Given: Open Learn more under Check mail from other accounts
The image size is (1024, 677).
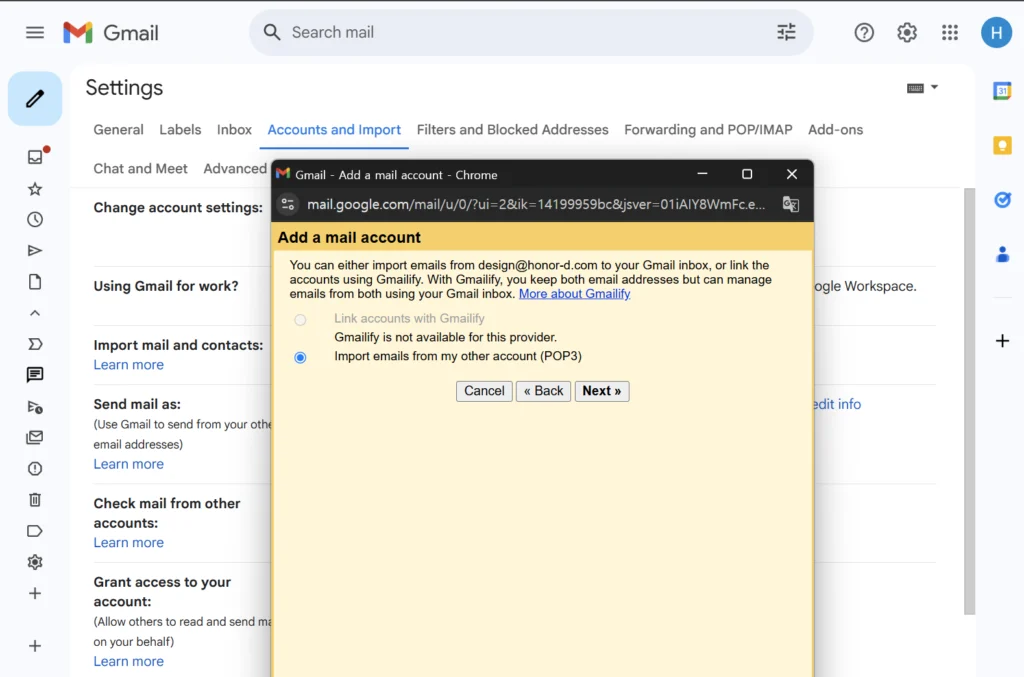Looking at the screenshot, I should [129, 543].
